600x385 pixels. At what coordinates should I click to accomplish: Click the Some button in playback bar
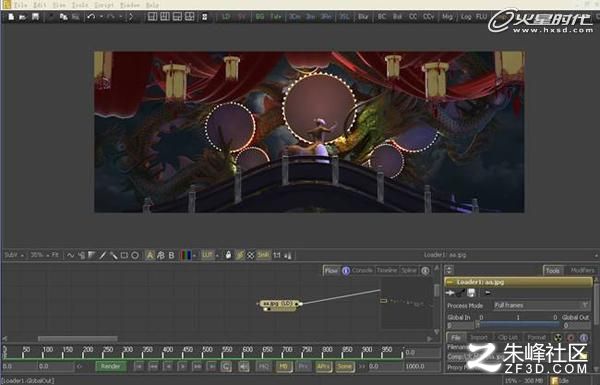point(344,367)
